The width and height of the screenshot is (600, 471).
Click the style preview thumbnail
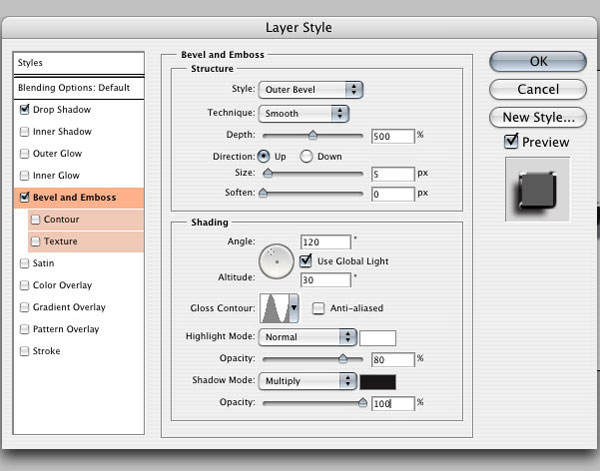point(538,190)
